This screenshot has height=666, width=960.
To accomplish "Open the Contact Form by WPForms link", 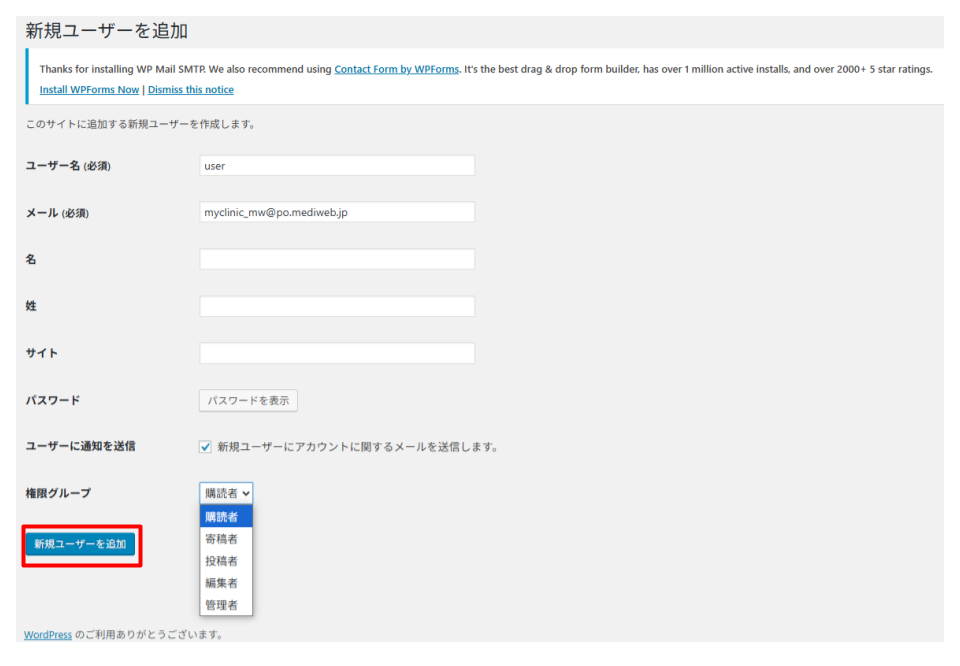I will coord(396,69).
